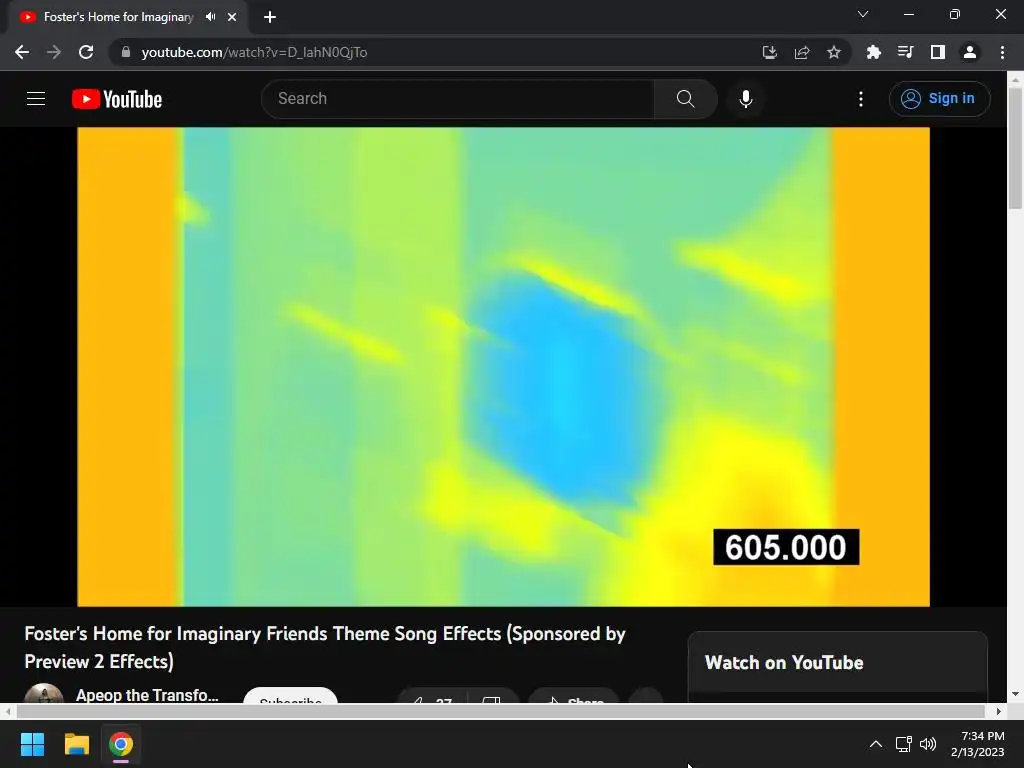This screenshot has width=1024, height=768.
Task: Sign in to YouTube
Action: tap(939, 99)
